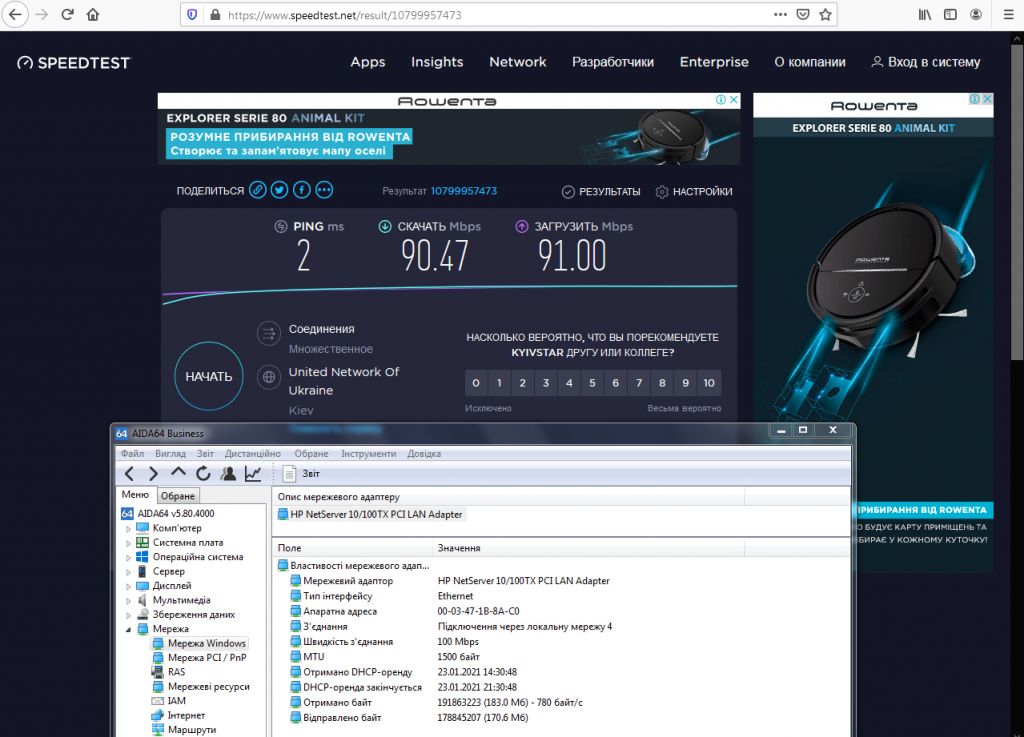Switch to the Обране tab in AIDA64 sidebar
Screen dimensions: 1024x737
(x=178, y=496)
